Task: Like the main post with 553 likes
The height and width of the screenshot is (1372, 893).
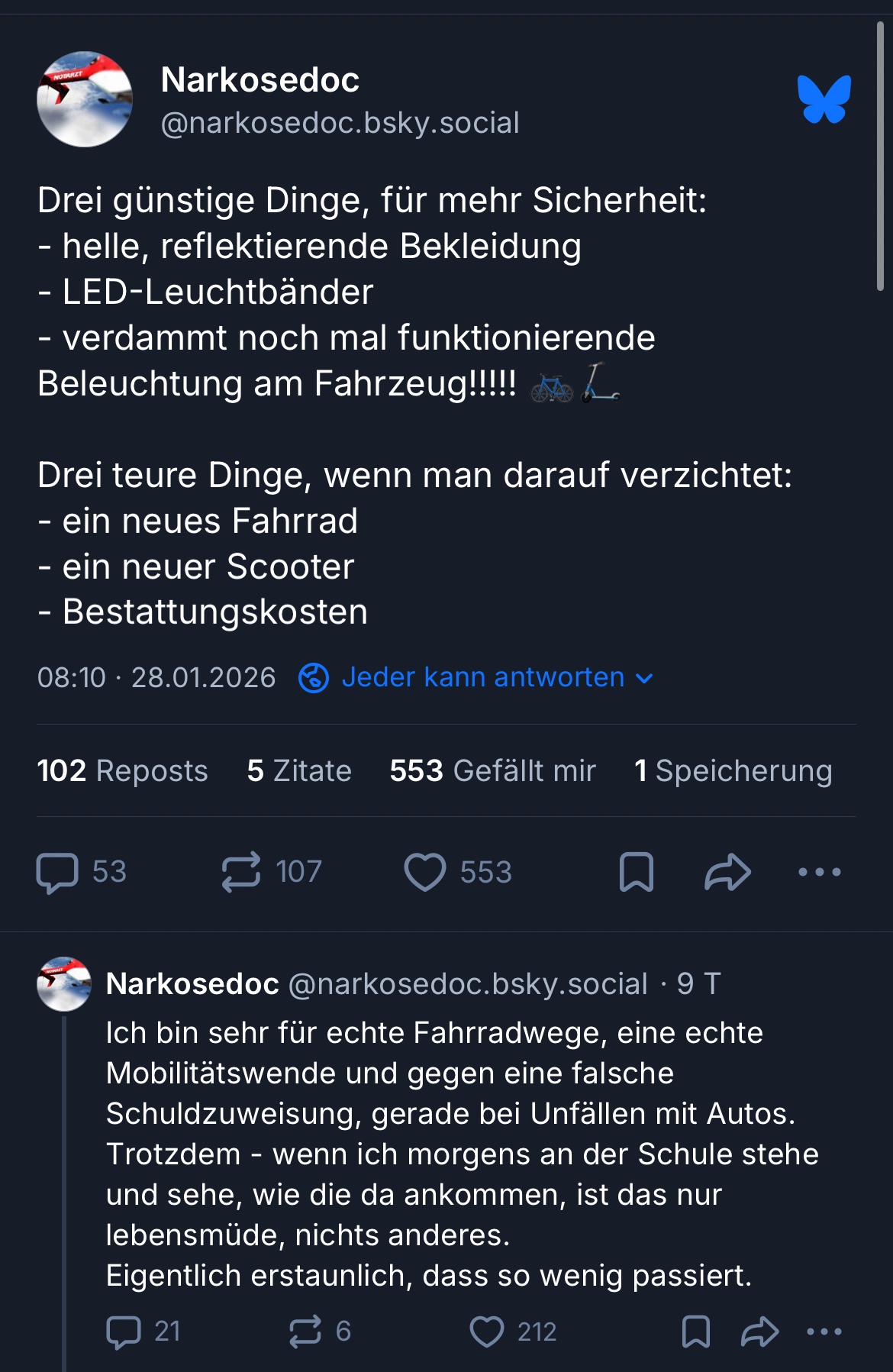Action: (425, 872)
